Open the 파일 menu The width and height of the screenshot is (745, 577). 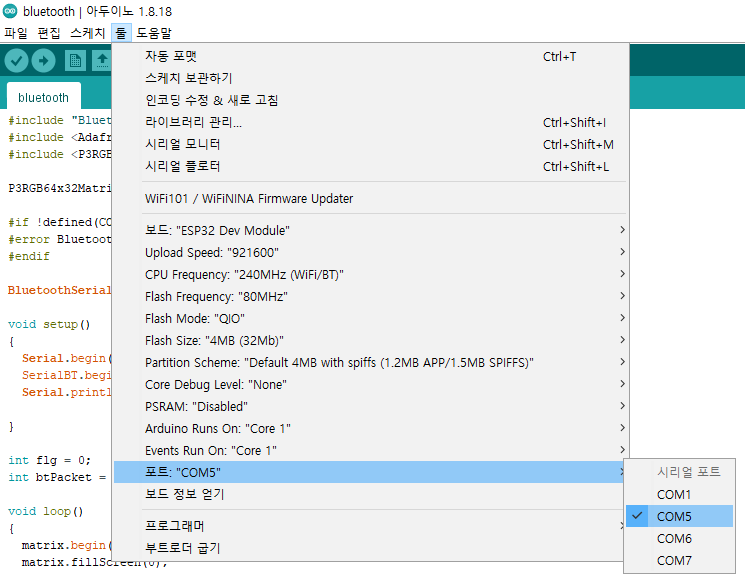coord(16,33)
